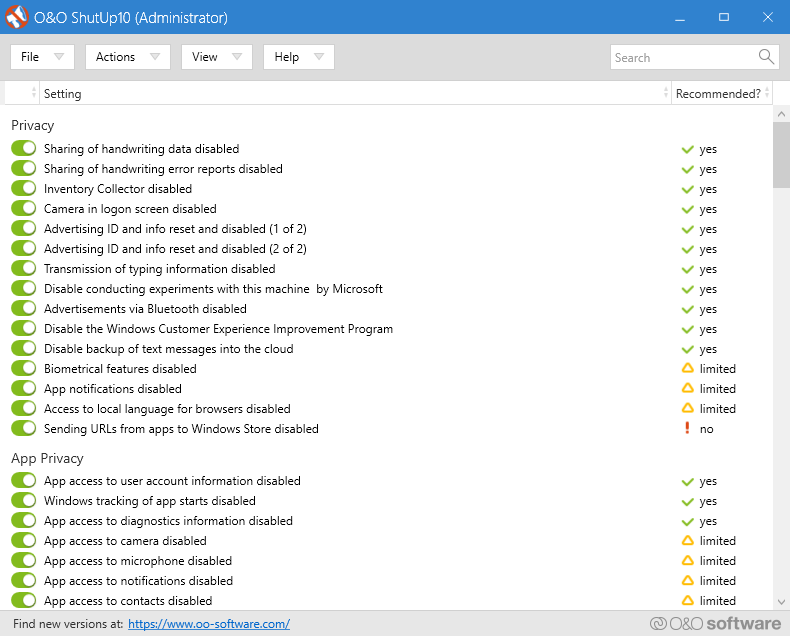Click green check for App access to diagnostics
This screenshot has width=790, height=636.
tap(687, 522)
